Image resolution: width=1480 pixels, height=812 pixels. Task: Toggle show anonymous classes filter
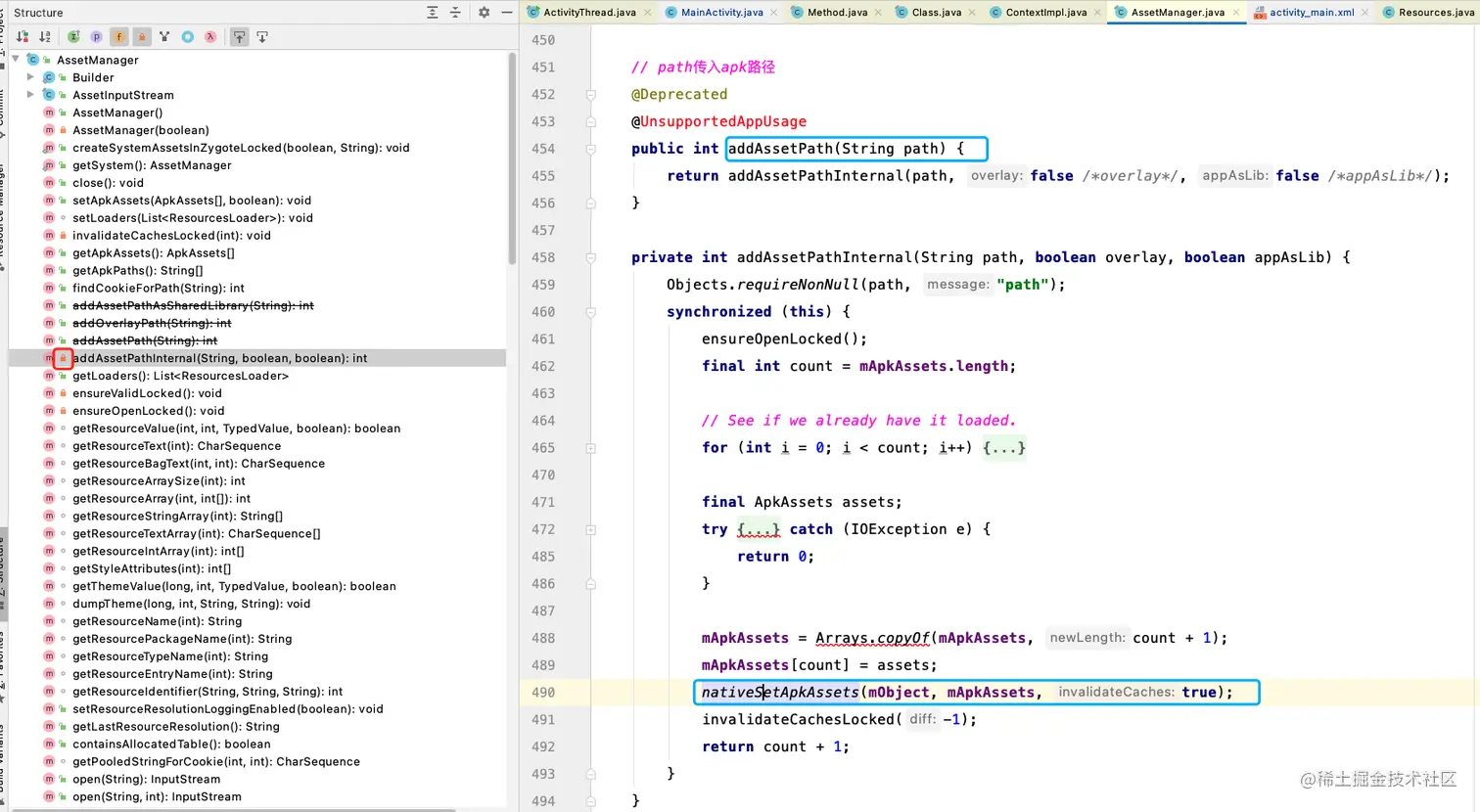[x=187, y=36]
